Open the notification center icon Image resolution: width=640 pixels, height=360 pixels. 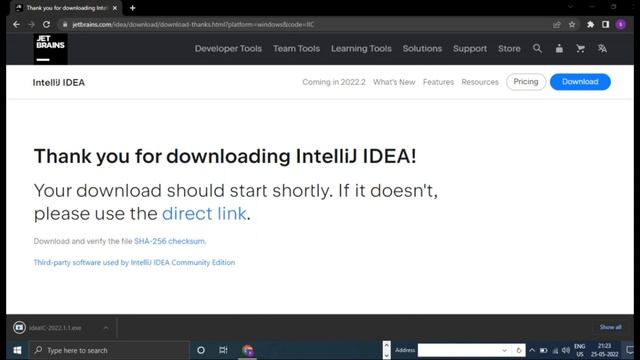point(630,350)
